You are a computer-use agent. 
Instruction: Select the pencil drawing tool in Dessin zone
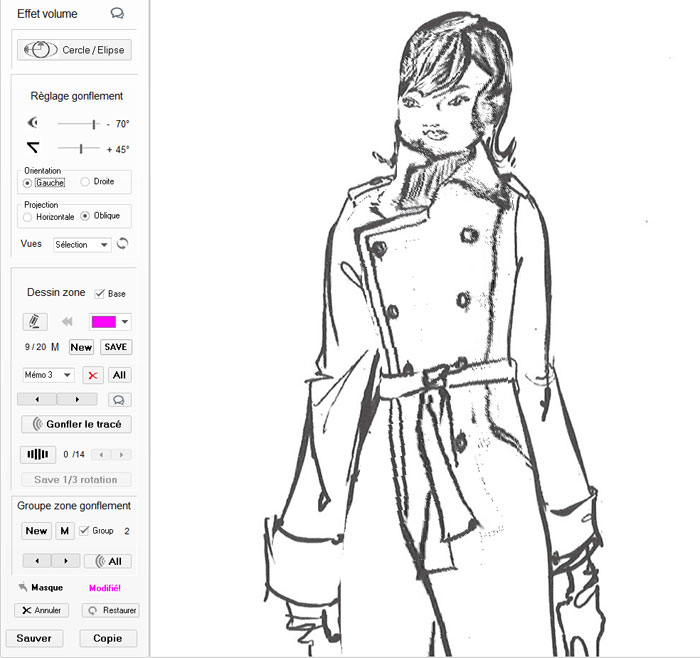(35, 322)
